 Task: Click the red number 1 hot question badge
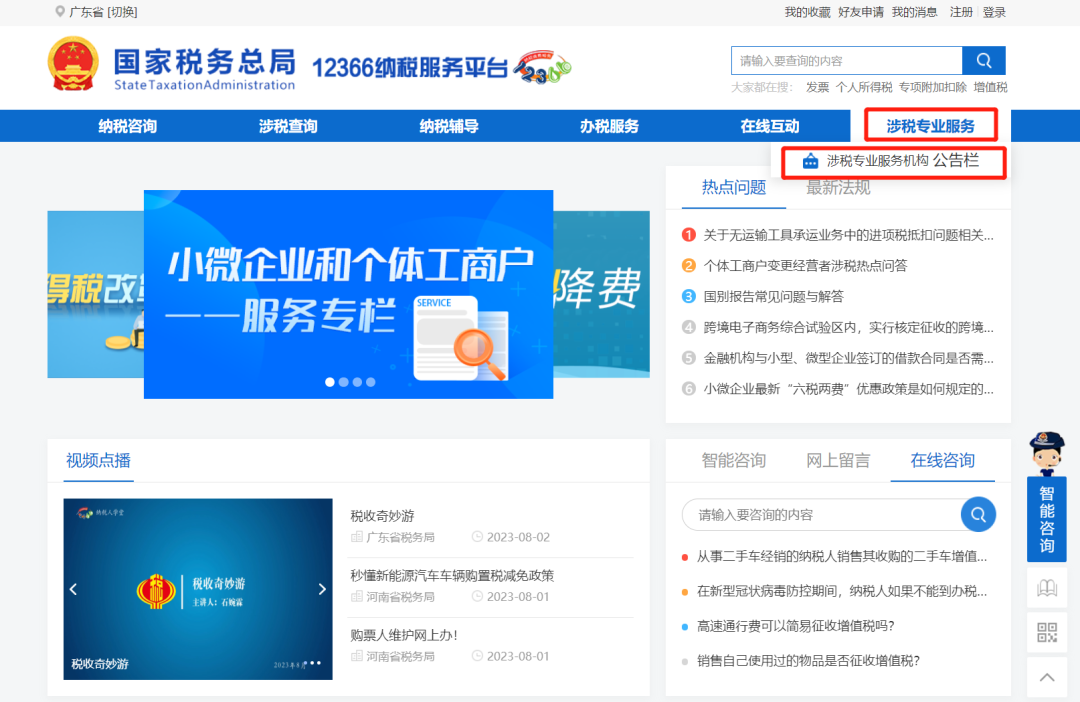(x=688, y=235)
